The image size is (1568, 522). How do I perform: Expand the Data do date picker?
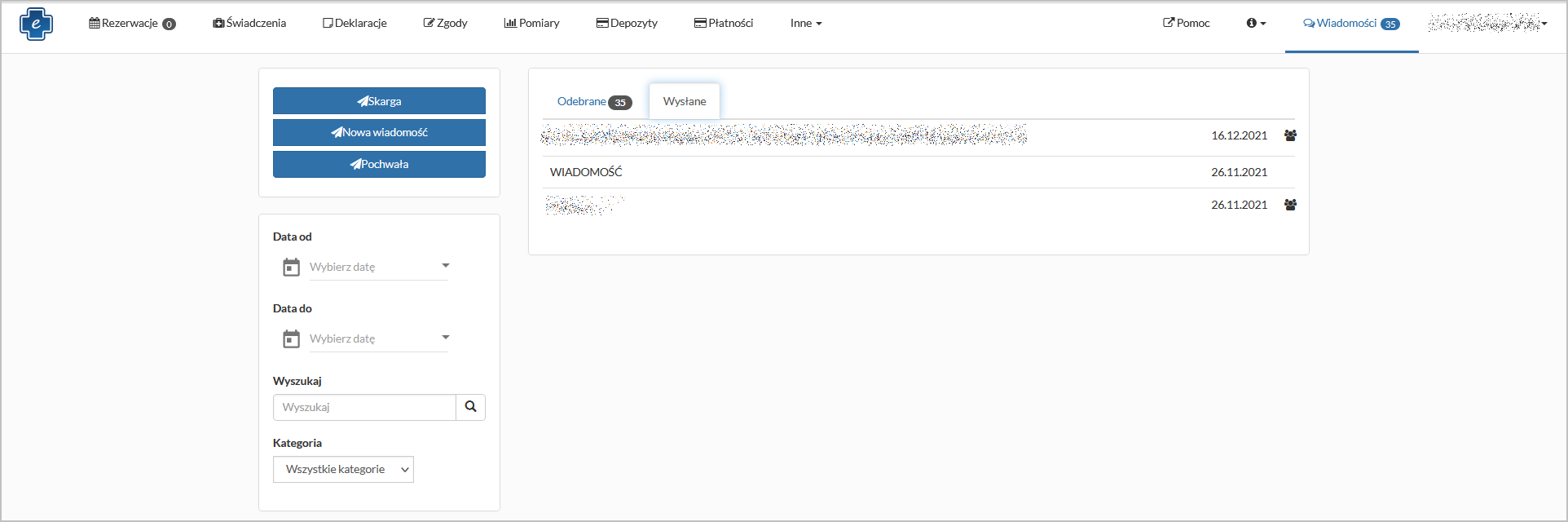point(445,338)
